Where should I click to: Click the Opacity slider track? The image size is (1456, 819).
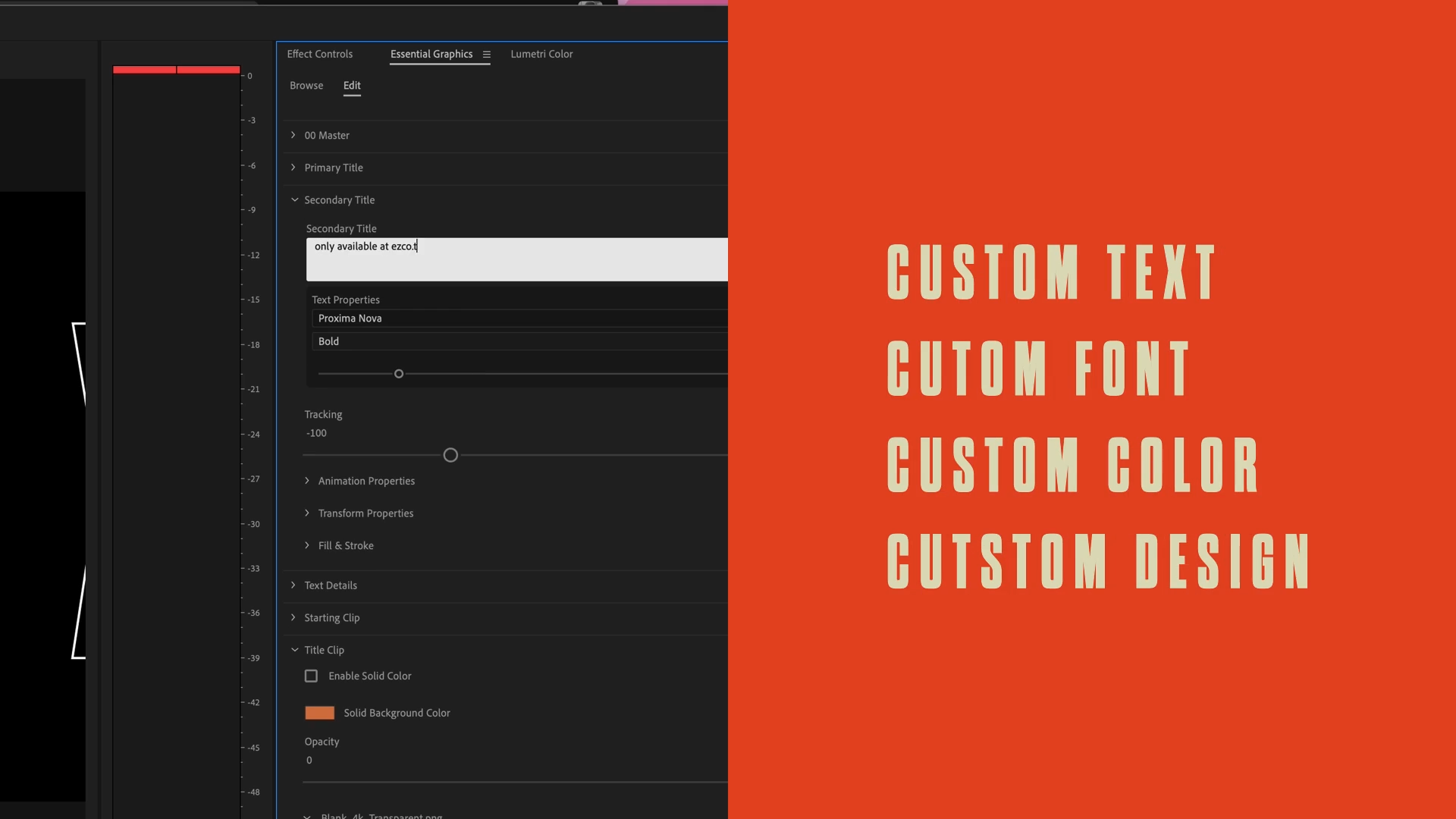[x=516, y=782]
